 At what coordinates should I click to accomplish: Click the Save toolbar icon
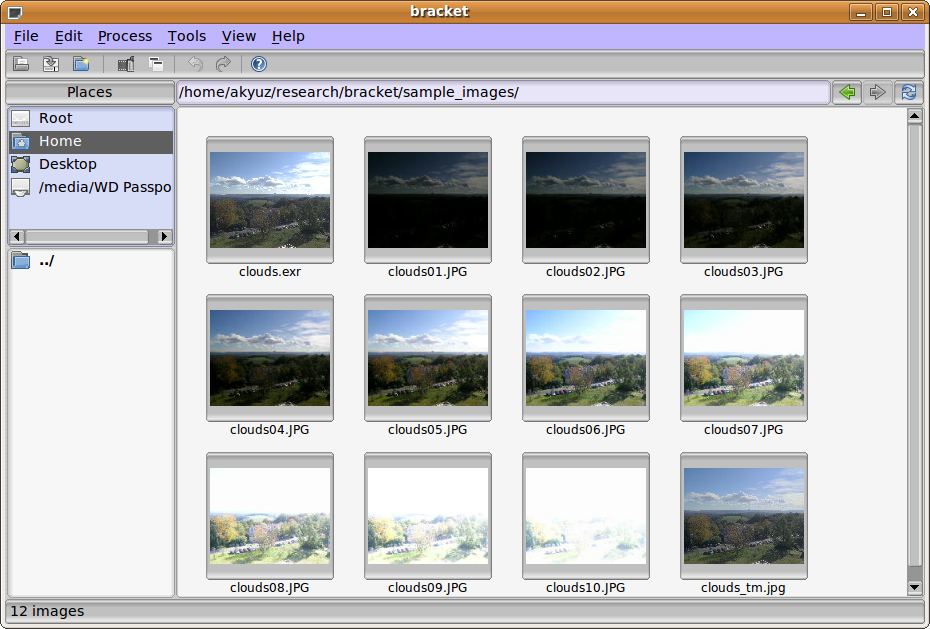click(51, 64)
